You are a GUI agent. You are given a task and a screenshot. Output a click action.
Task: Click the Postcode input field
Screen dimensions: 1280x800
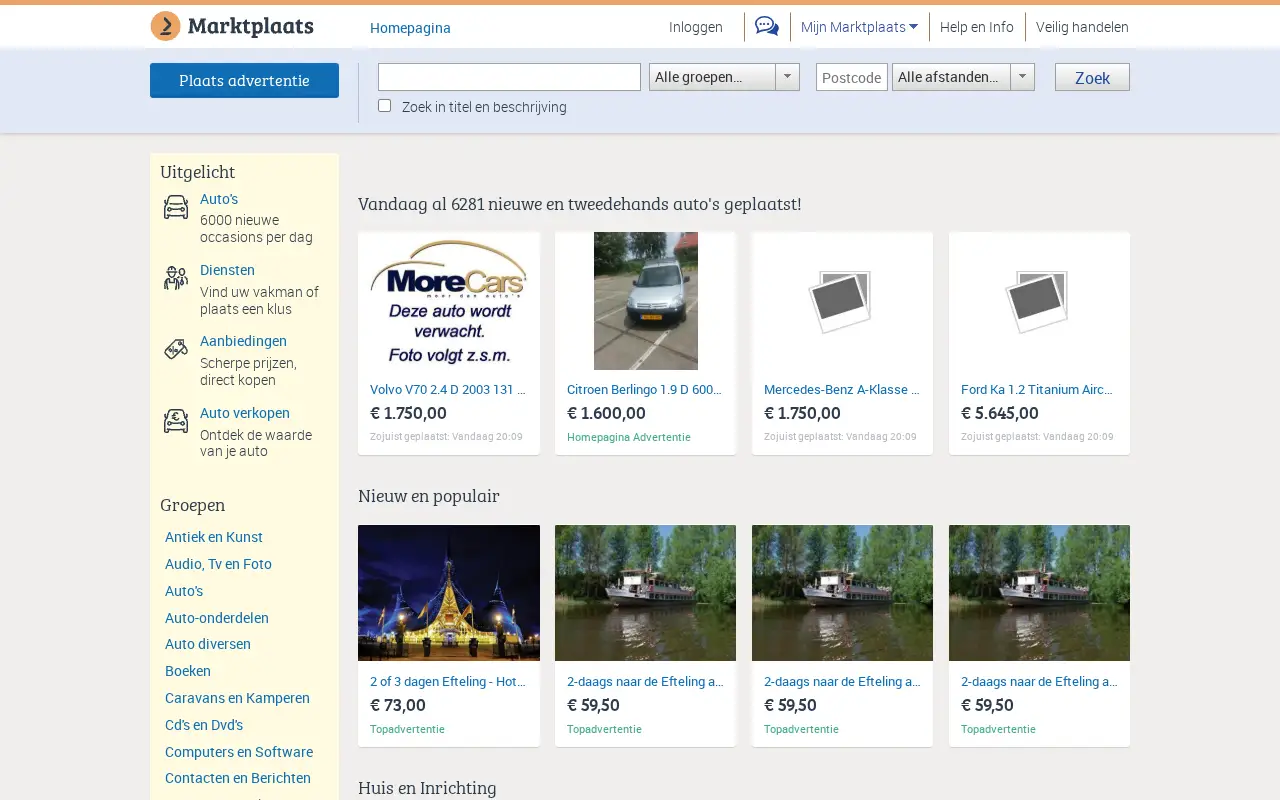click(852, 77)
